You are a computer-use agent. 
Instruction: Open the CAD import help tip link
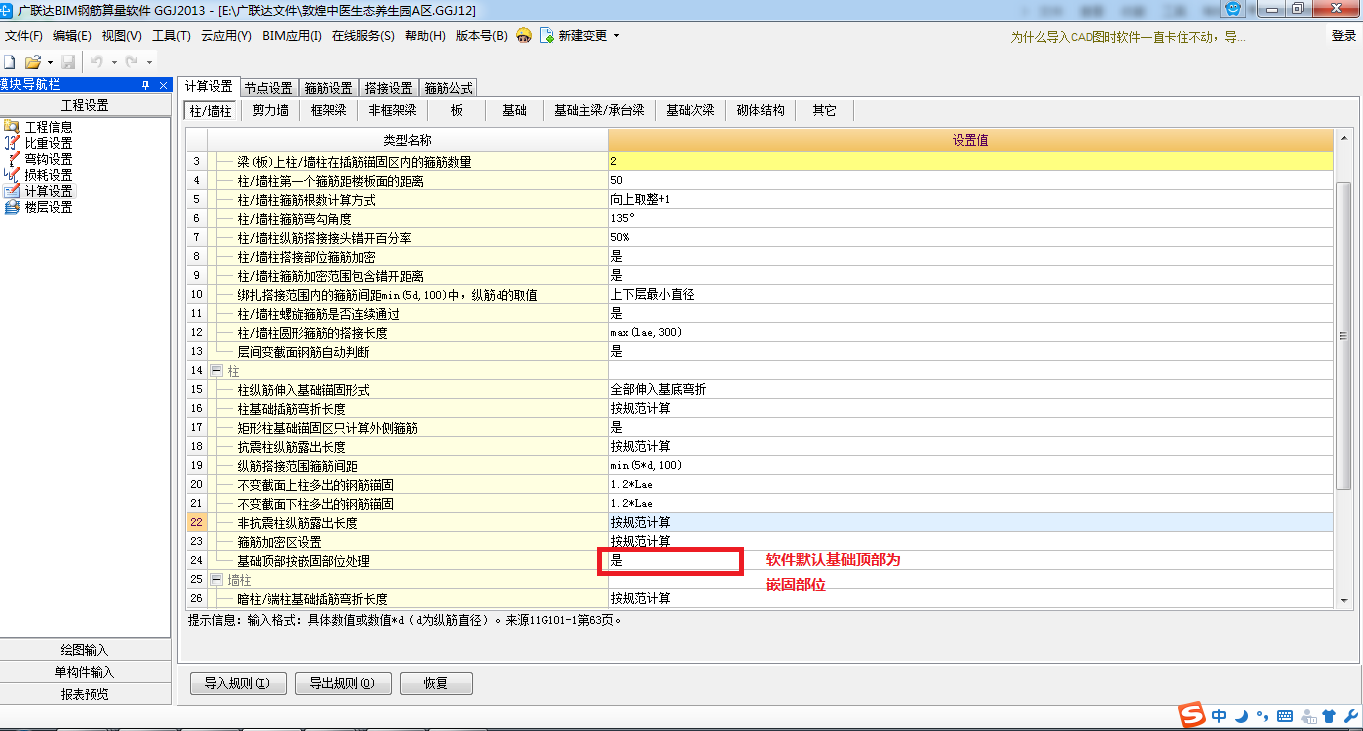pos(1128,37)
